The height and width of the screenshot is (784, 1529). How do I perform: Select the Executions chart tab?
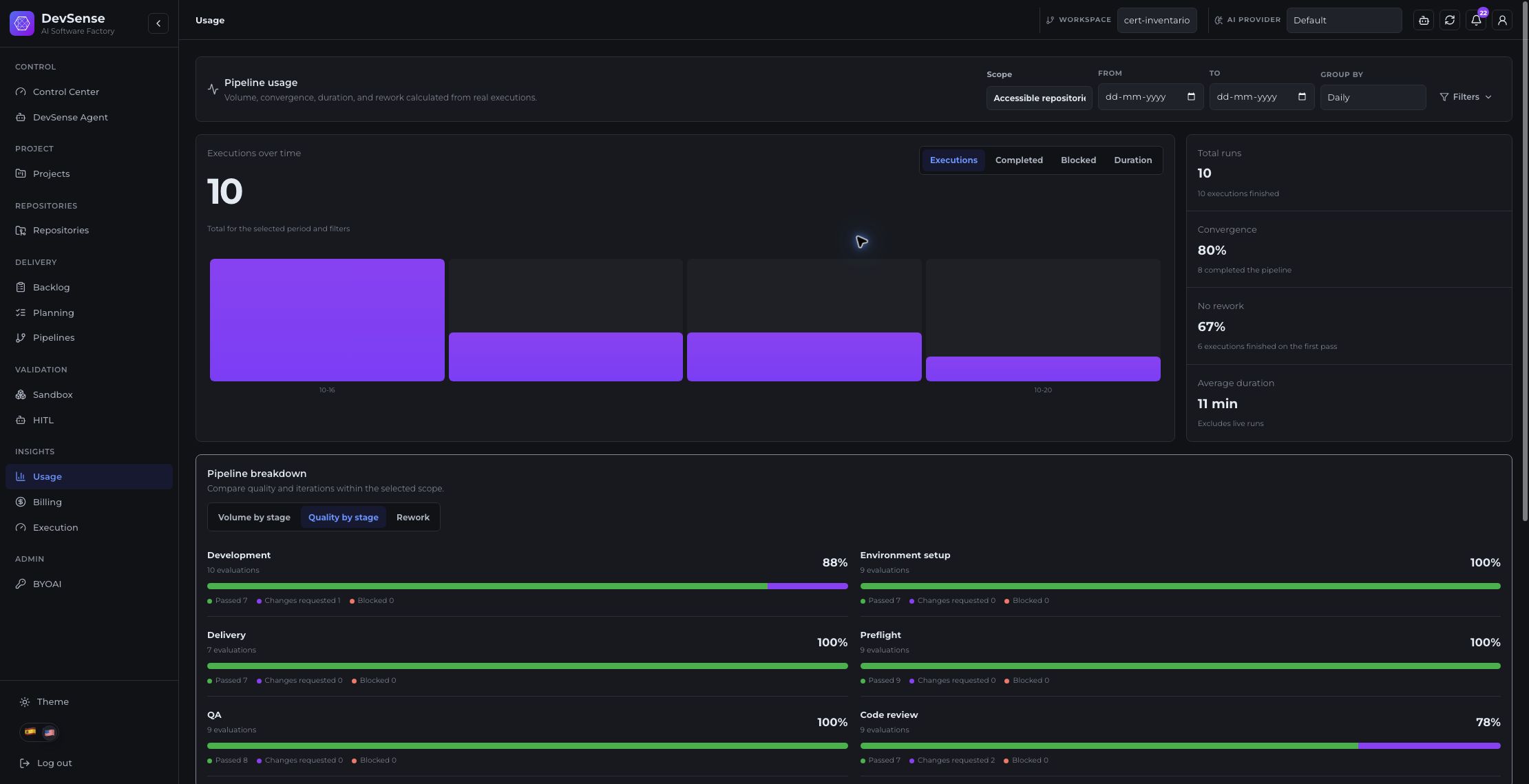coord(953,160)
